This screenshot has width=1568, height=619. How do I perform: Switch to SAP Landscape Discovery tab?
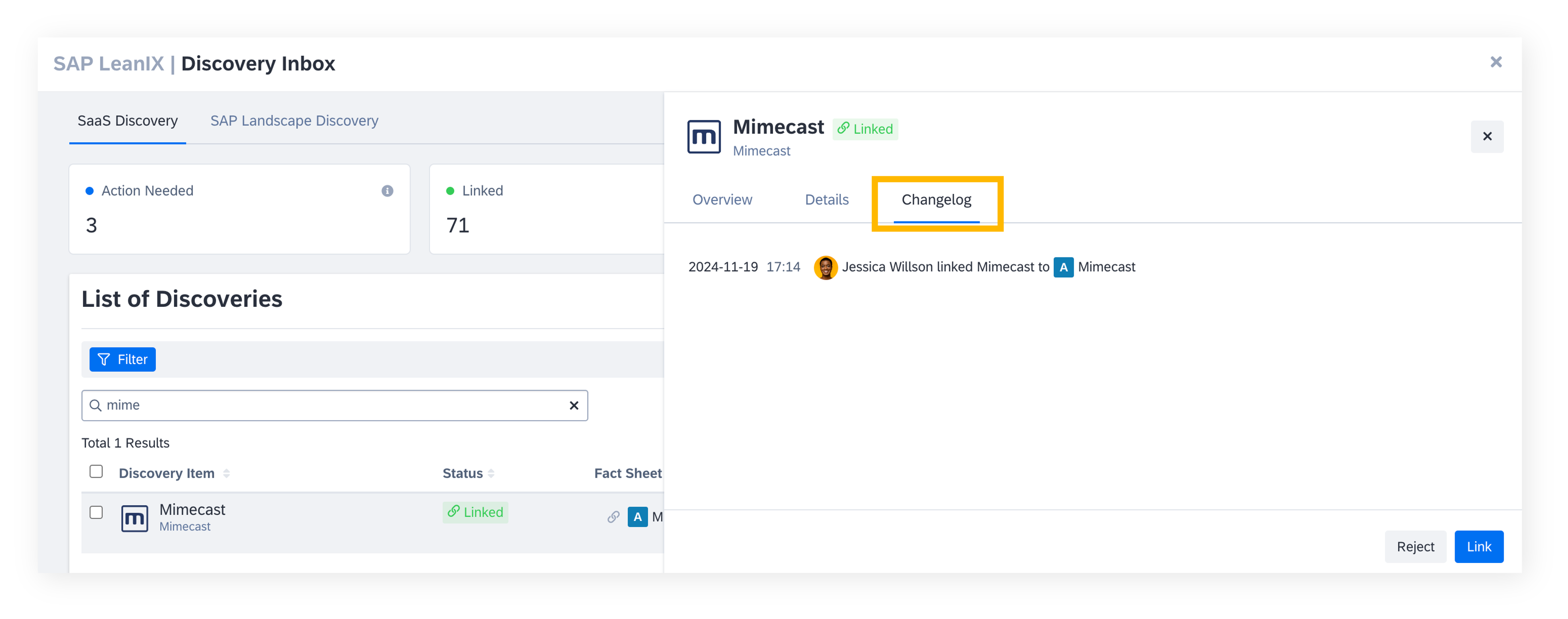coord(294,121)
